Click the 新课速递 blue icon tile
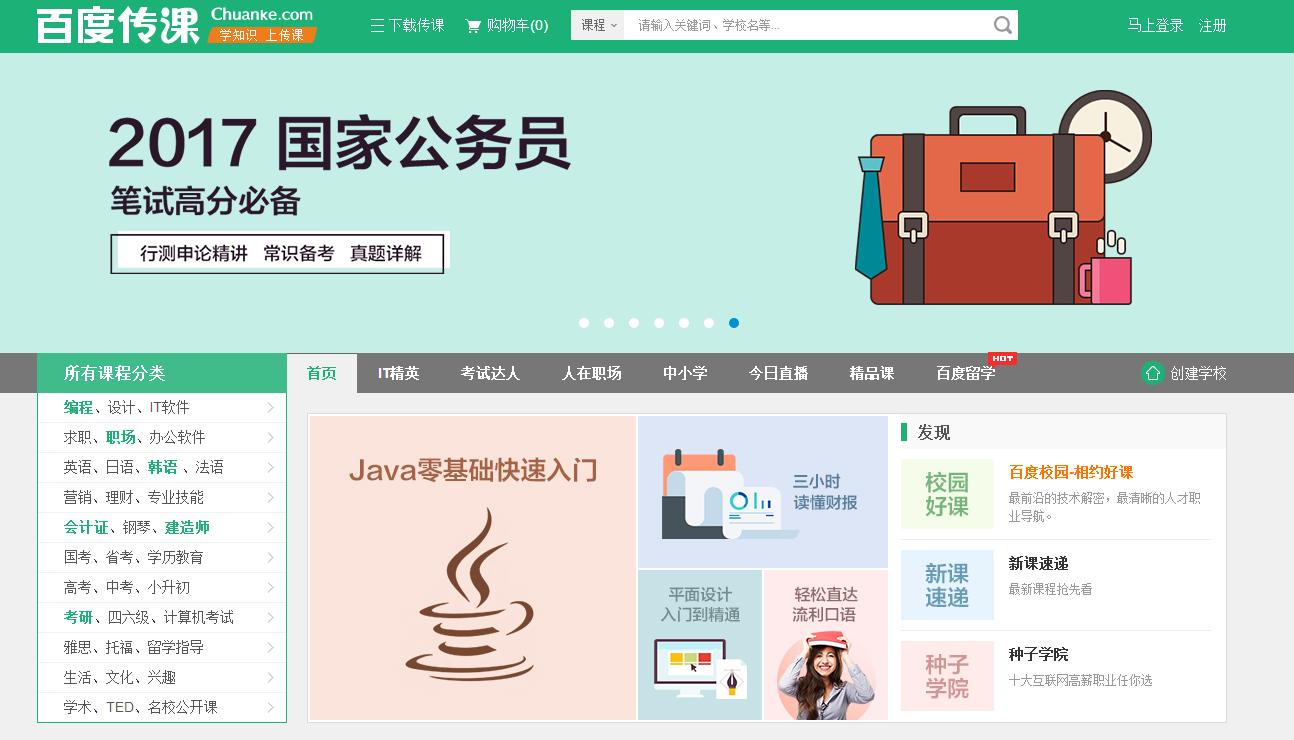Screen dimensions: 1294x740 (x=946, y=584)
